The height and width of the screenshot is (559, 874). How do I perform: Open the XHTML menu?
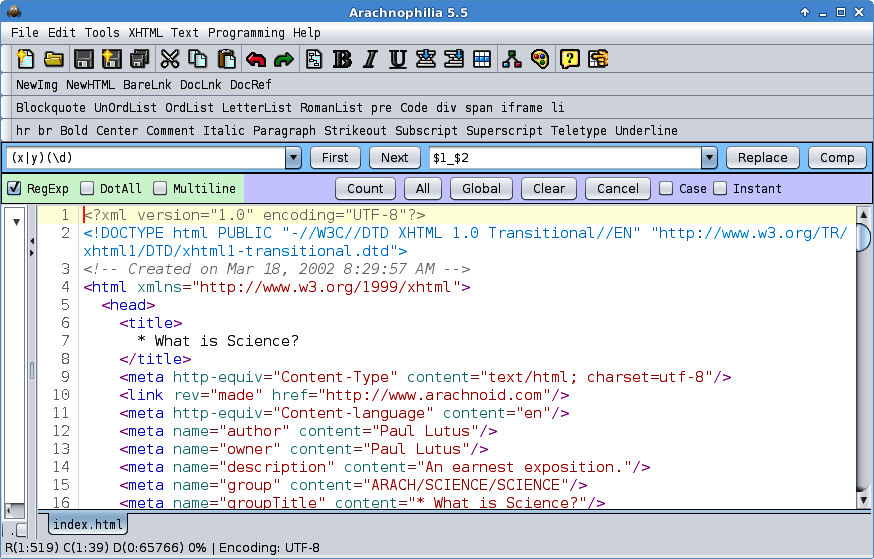coord(145,33)
